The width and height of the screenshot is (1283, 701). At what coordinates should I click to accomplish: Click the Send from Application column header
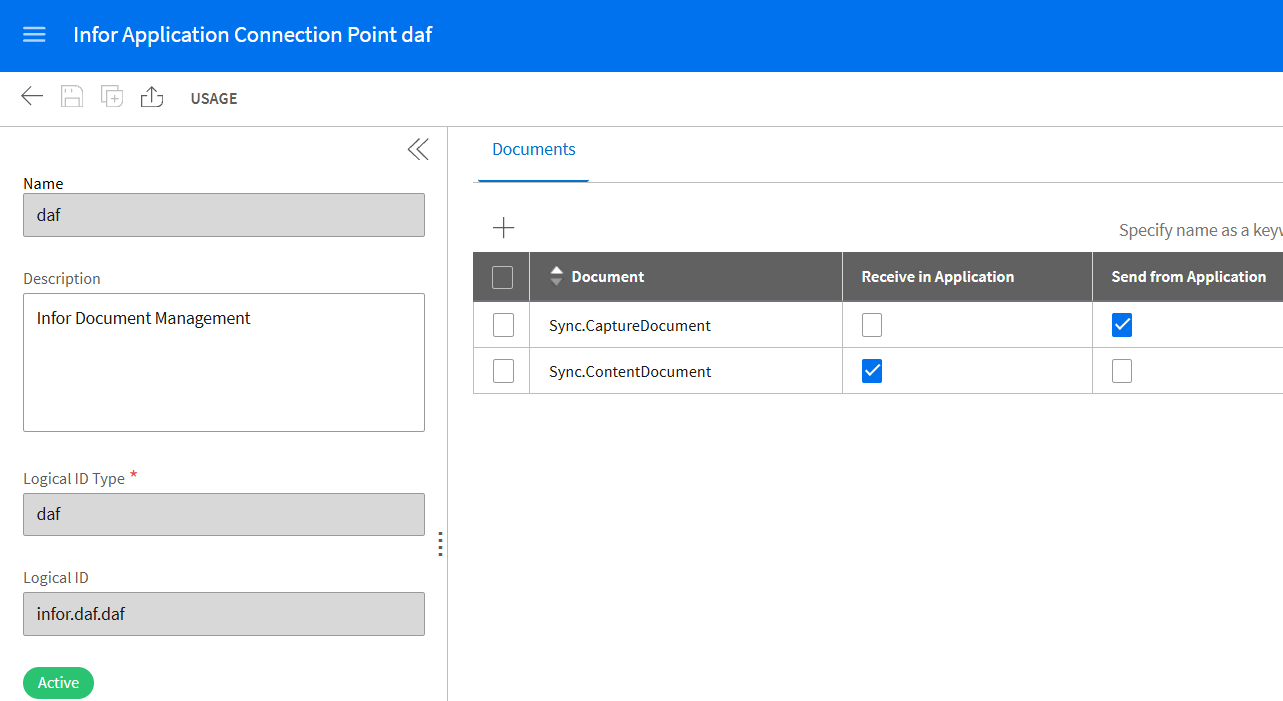pyautogui.click(x=1189, y=277)
